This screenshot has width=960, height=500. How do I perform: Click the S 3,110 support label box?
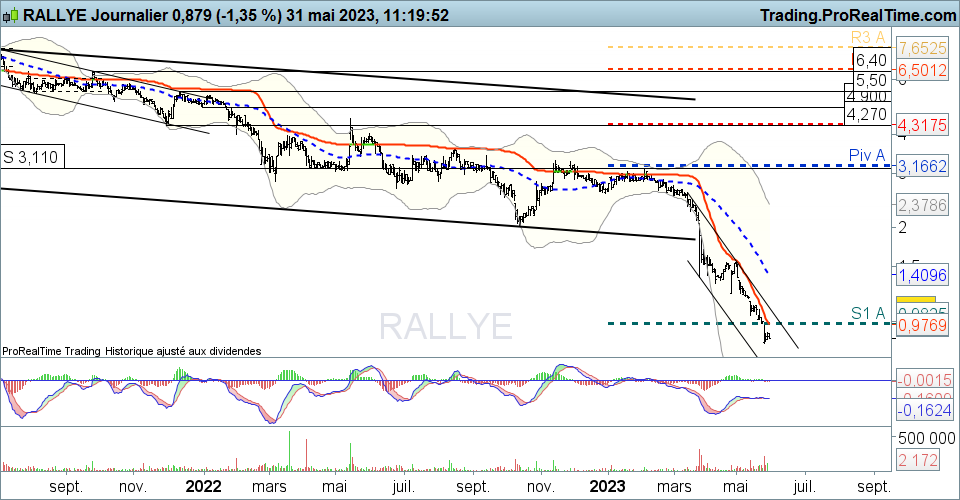pos(32,157)
